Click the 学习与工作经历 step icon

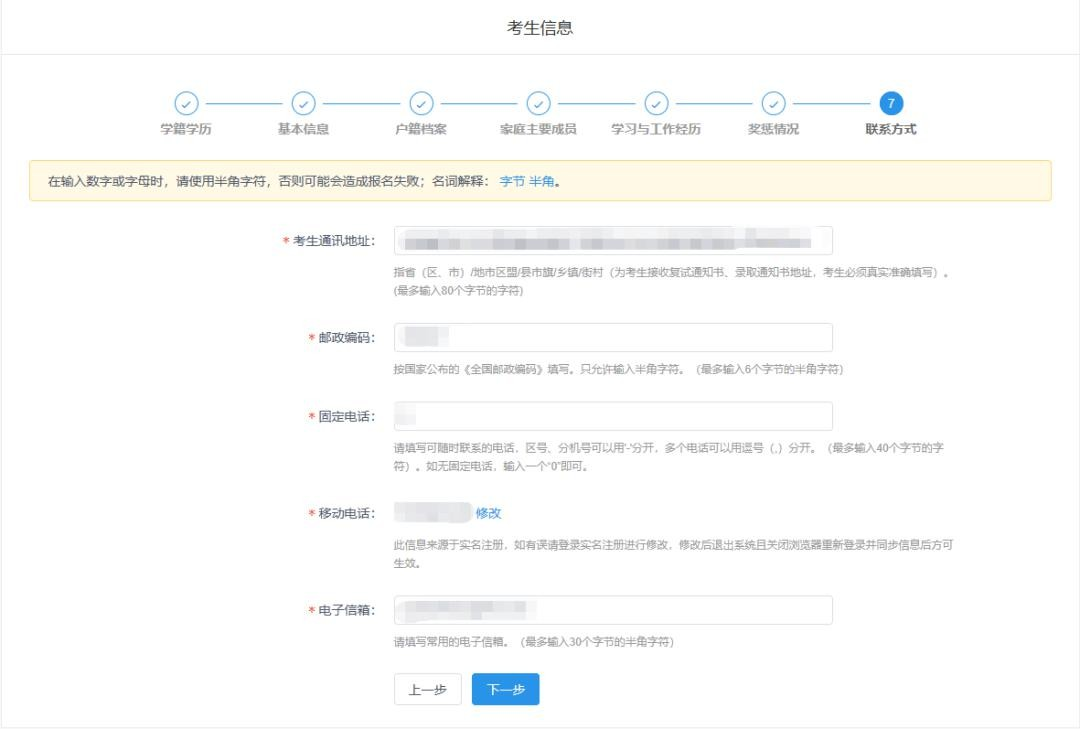tap(656, 103)
